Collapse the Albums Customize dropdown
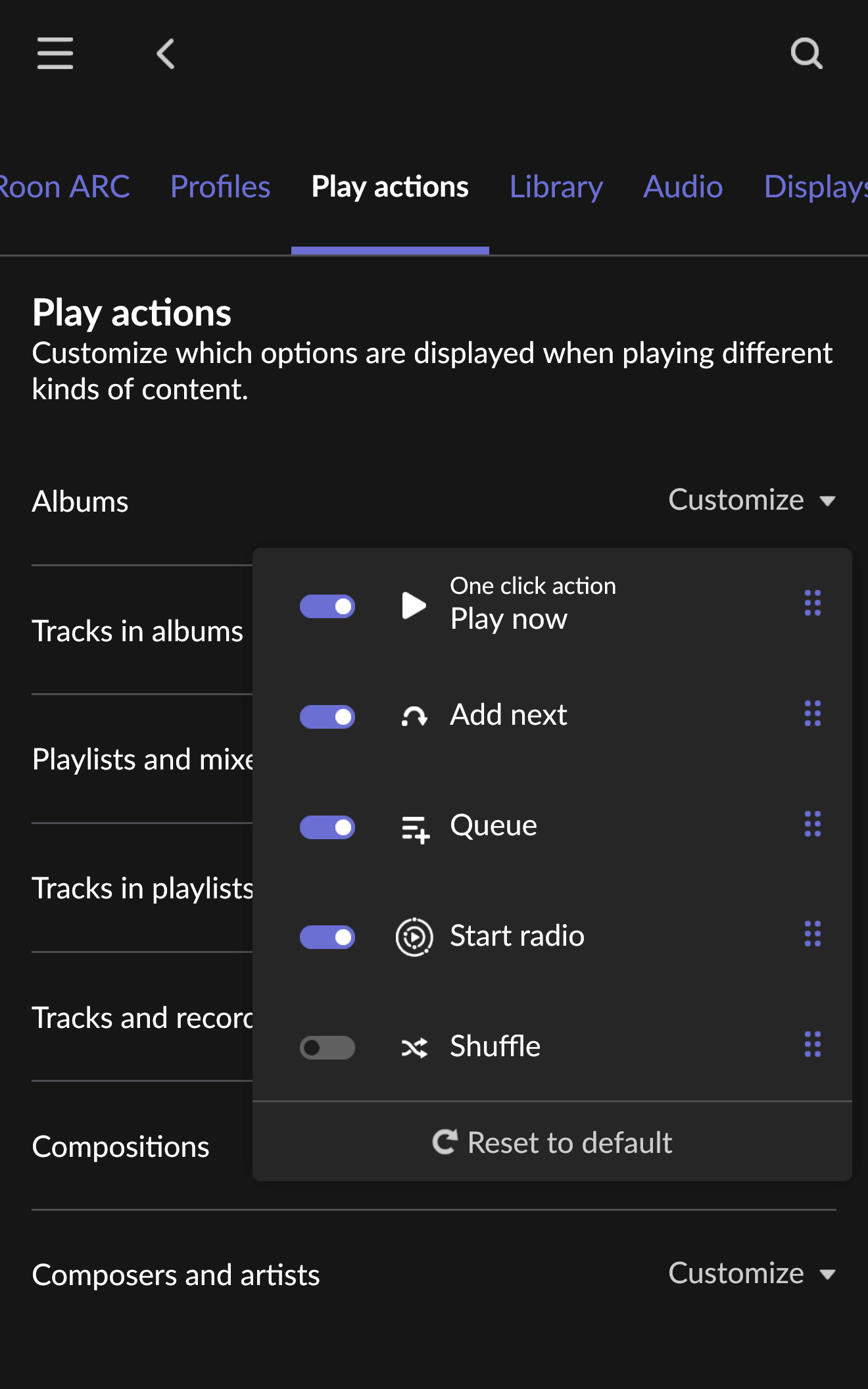 click(x=752, y=500)
